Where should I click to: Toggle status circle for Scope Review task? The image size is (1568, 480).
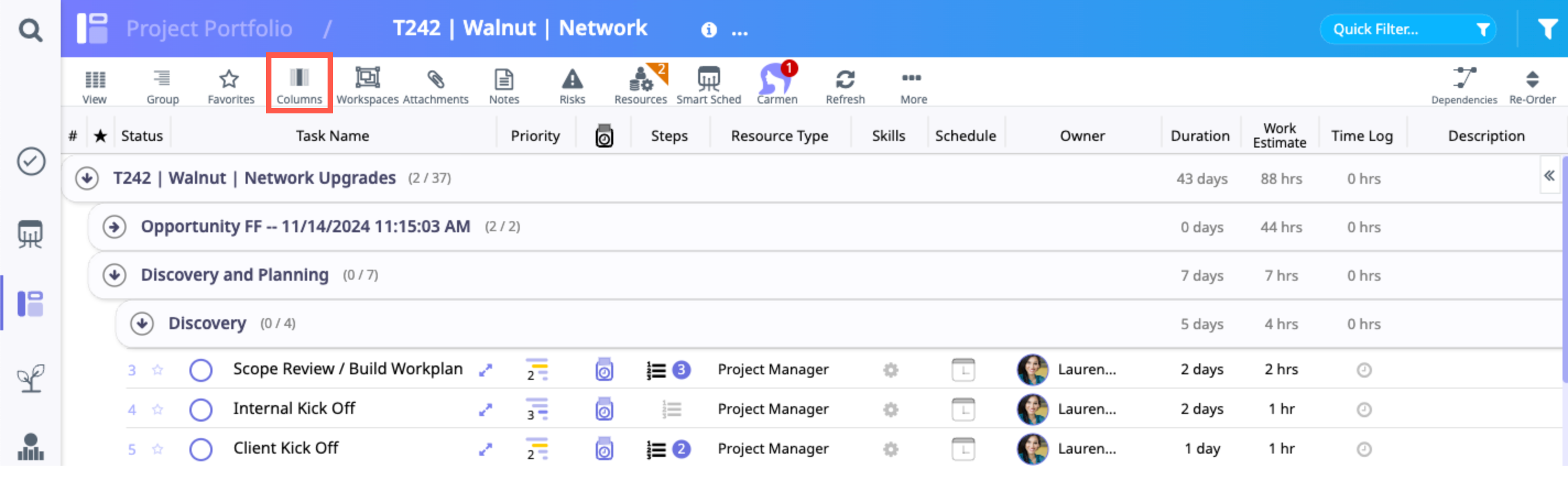[x=200, y=370]
